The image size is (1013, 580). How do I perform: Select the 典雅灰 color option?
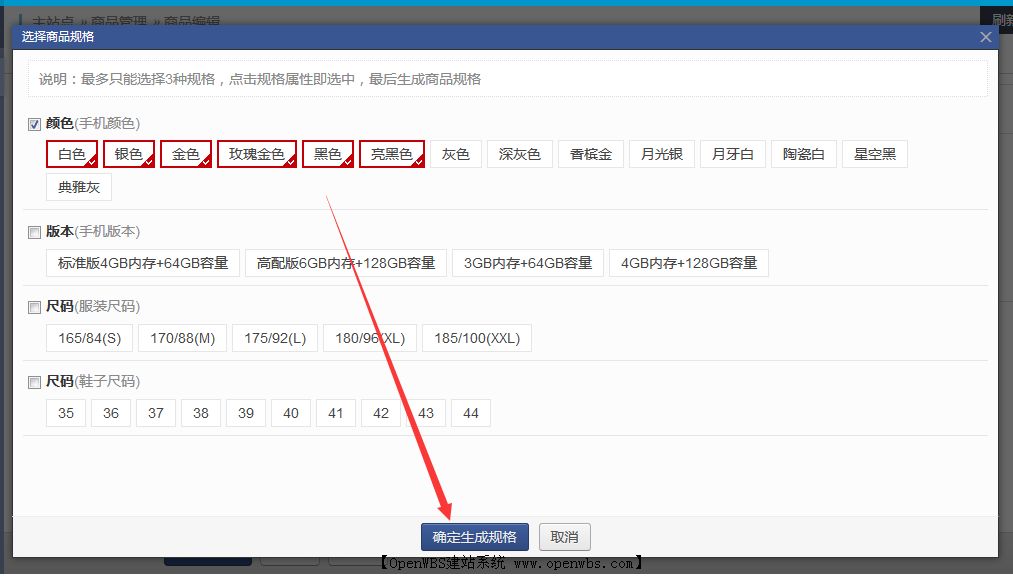(x=78, y=187)
